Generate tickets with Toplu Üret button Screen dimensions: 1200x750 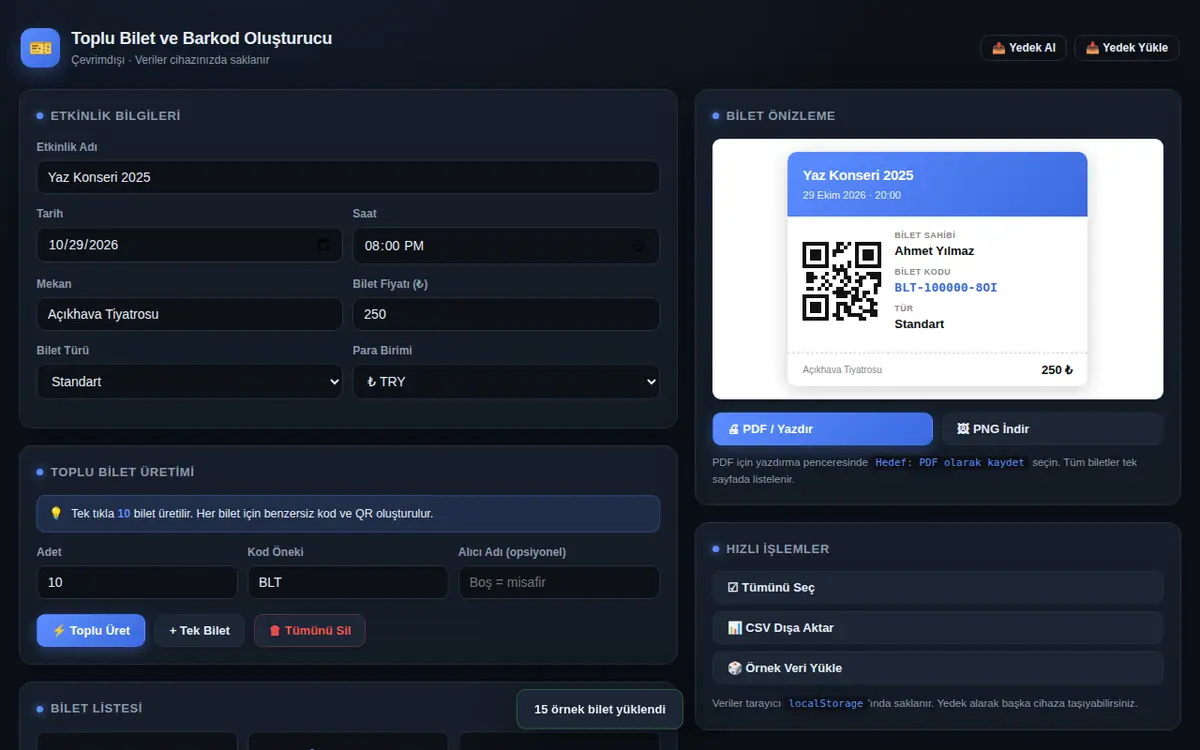tap(91, 630)
